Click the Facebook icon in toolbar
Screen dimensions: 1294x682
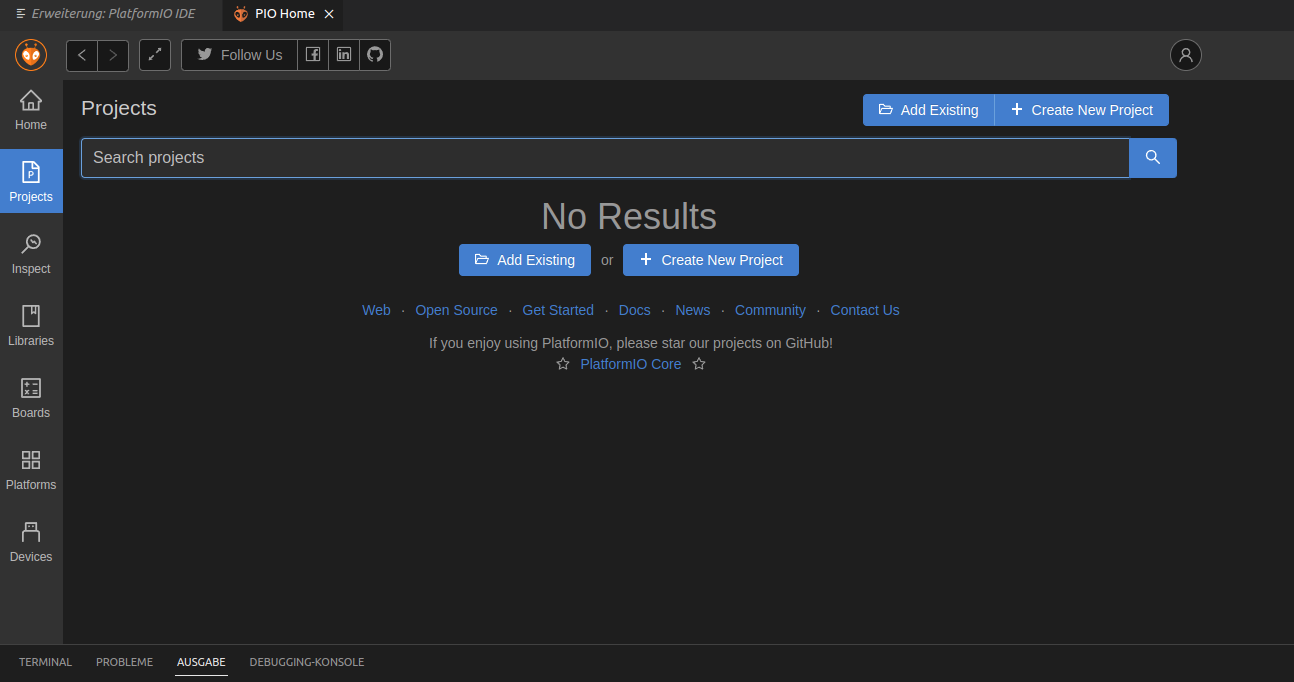pyautogui.click(x=313, y=55)
